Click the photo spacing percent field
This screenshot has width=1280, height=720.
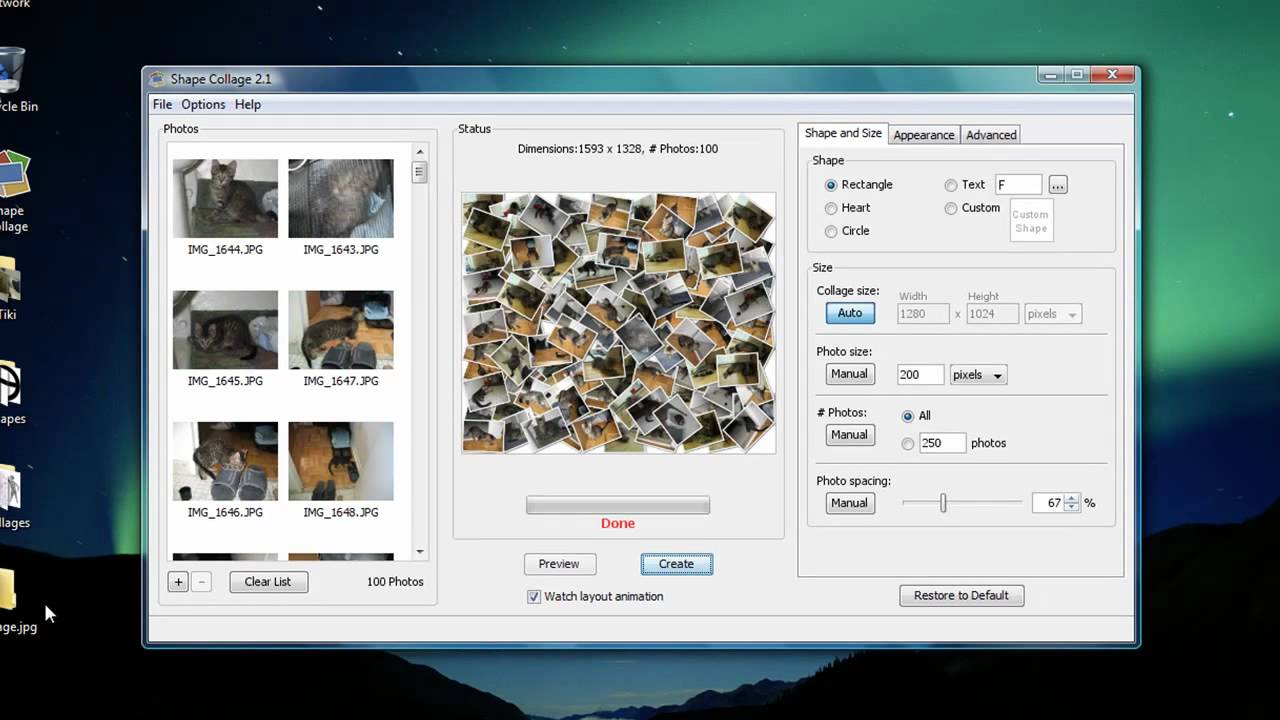coord(1049,503)
